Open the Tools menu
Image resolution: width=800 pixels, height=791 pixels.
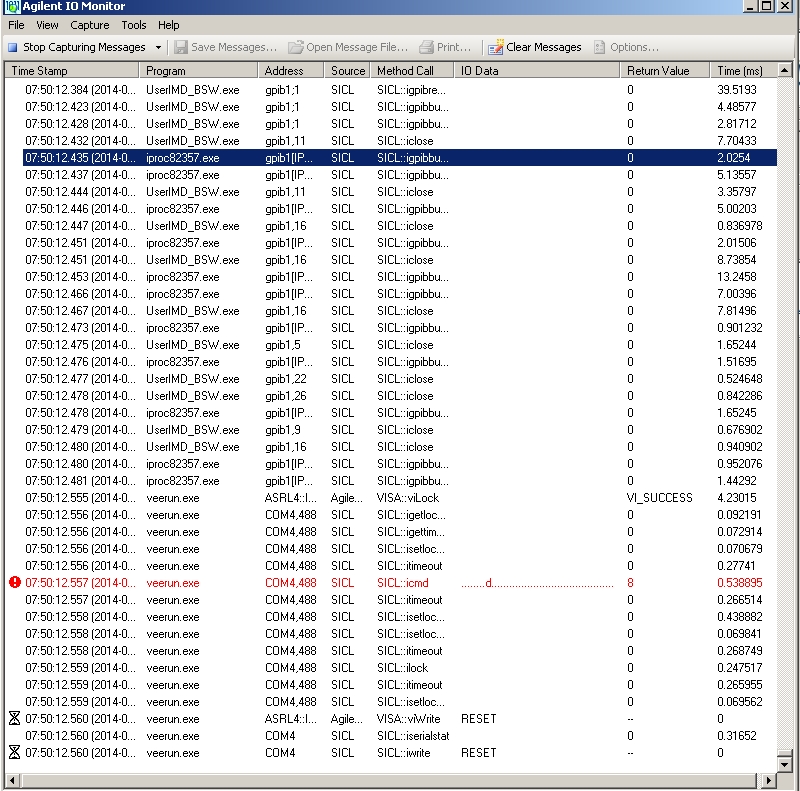click(x=134, y=25)
